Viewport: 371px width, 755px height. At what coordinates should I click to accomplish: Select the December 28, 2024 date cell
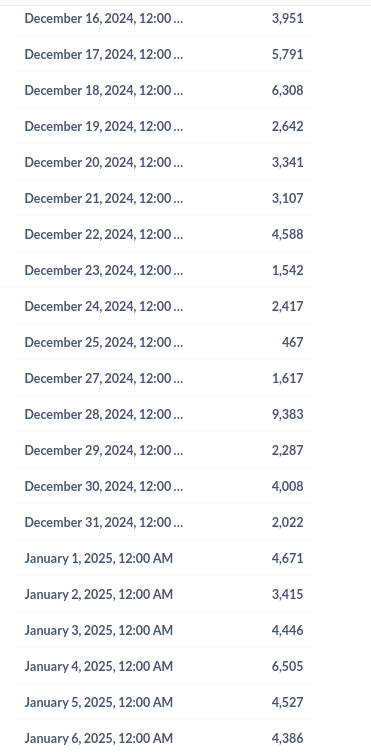tap(103, 414)
